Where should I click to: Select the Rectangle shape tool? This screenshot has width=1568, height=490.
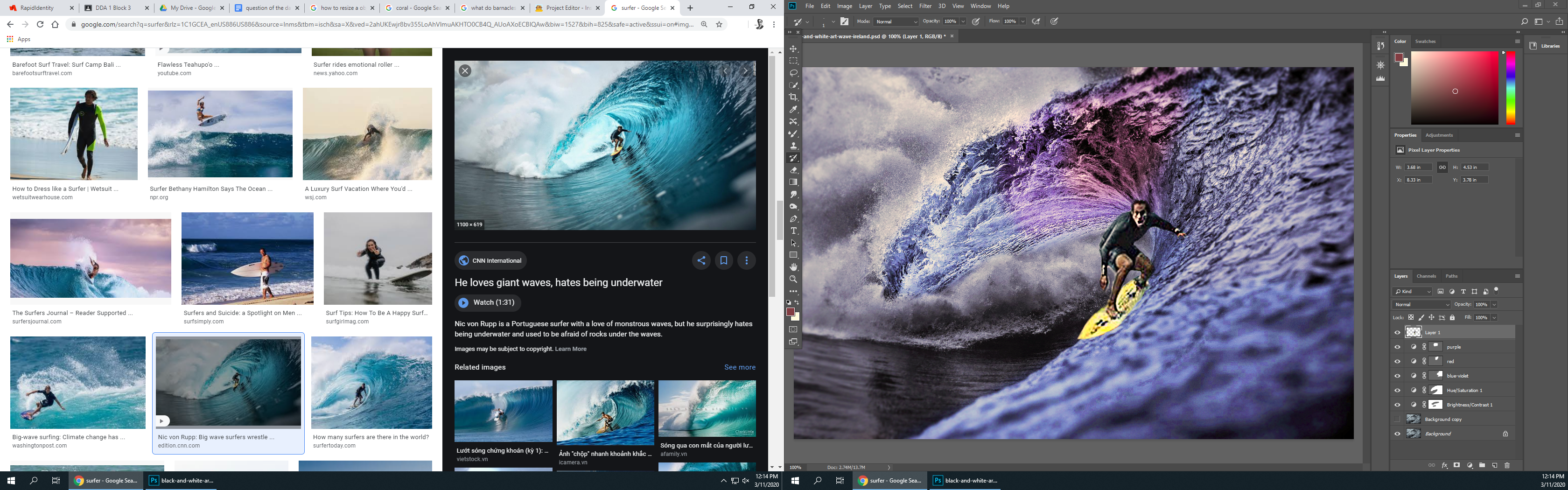[793, 255]
